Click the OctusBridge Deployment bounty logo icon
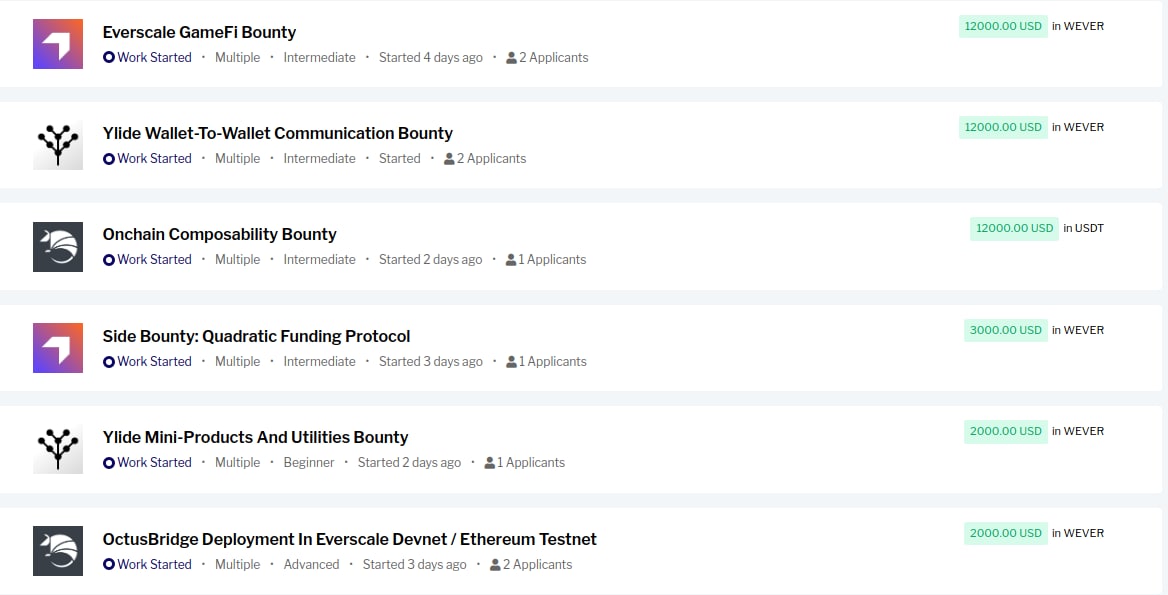1168x595 pixels. (58, 551)
